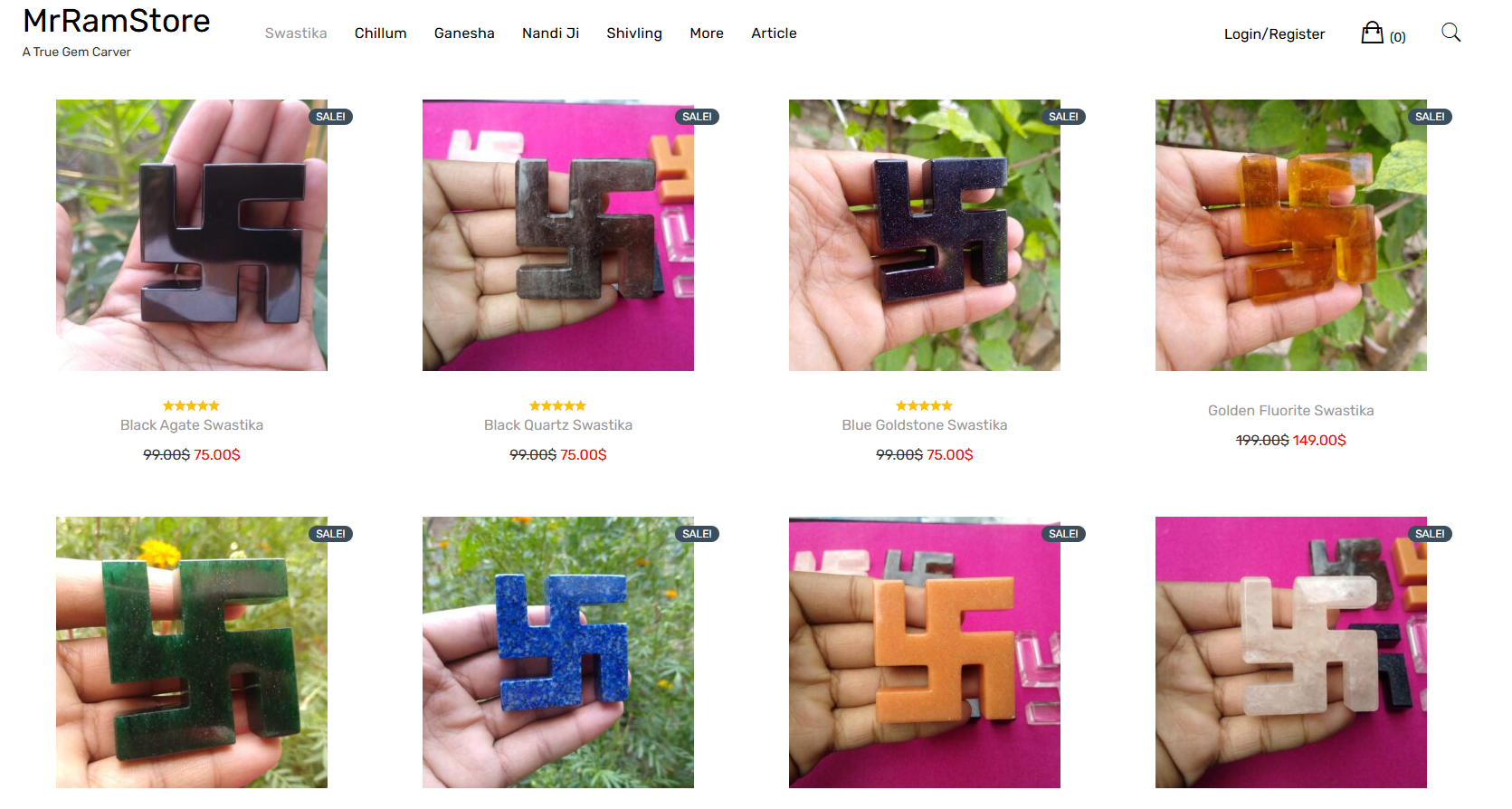Image resolution: width=1512 pixels, height=809 pixels.
Task: Open the Ganesha category
Action: point(464,33)
